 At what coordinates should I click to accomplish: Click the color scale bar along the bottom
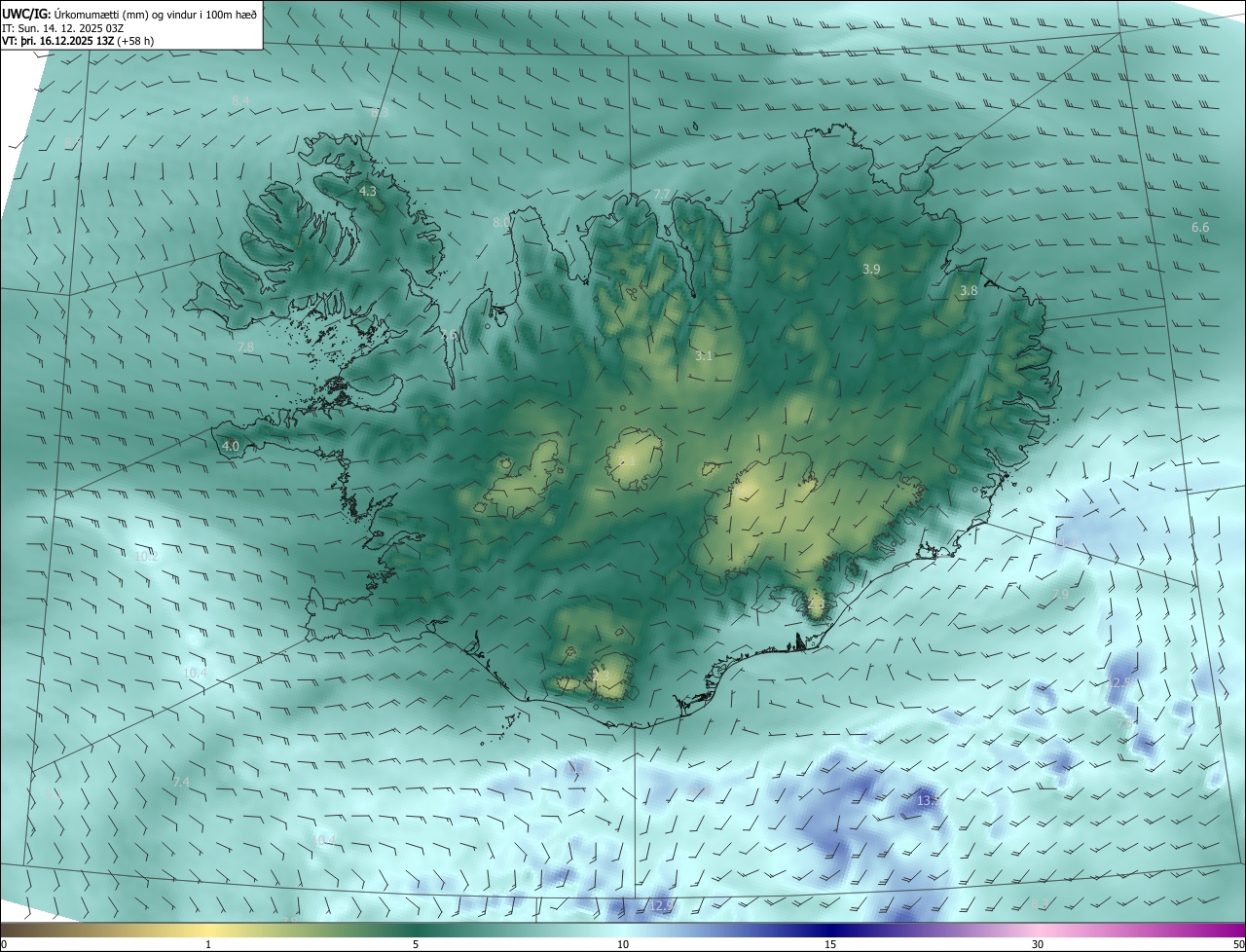click(623, 930)
